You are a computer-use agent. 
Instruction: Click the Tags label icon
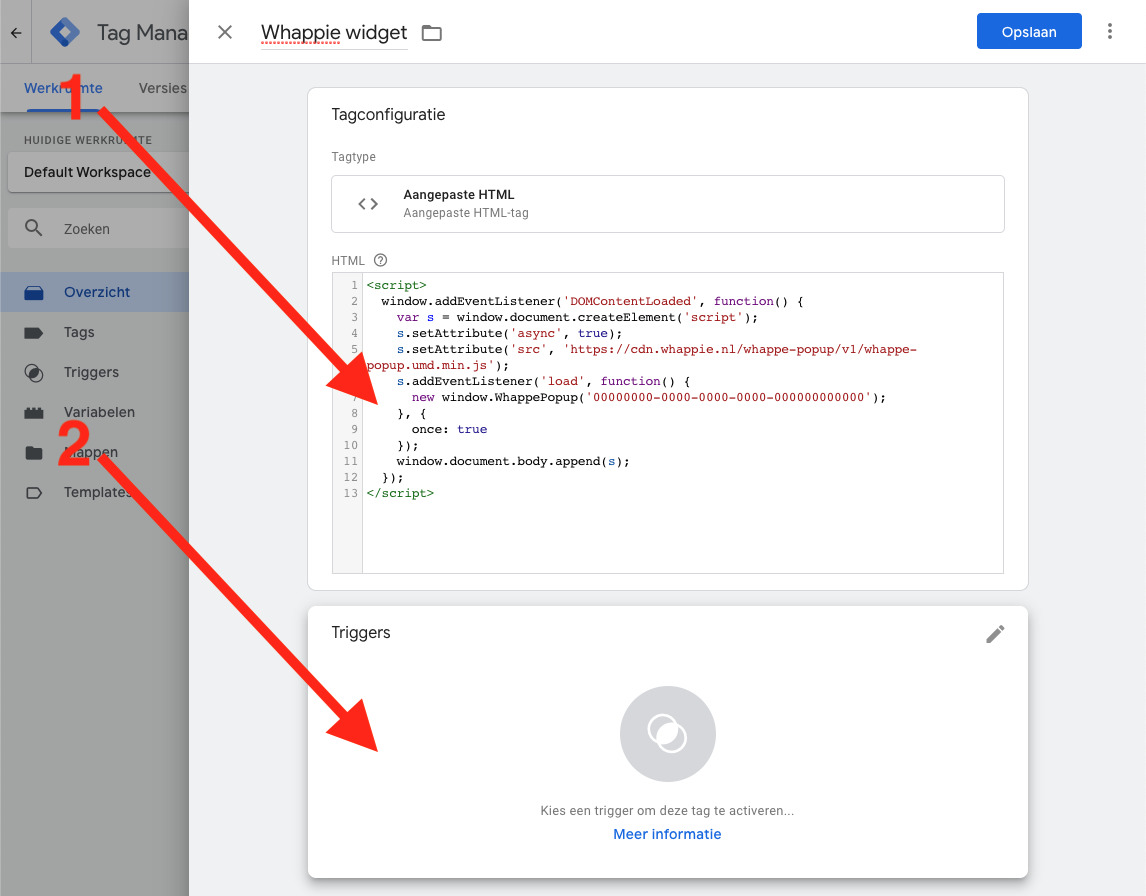click(34, 333)
